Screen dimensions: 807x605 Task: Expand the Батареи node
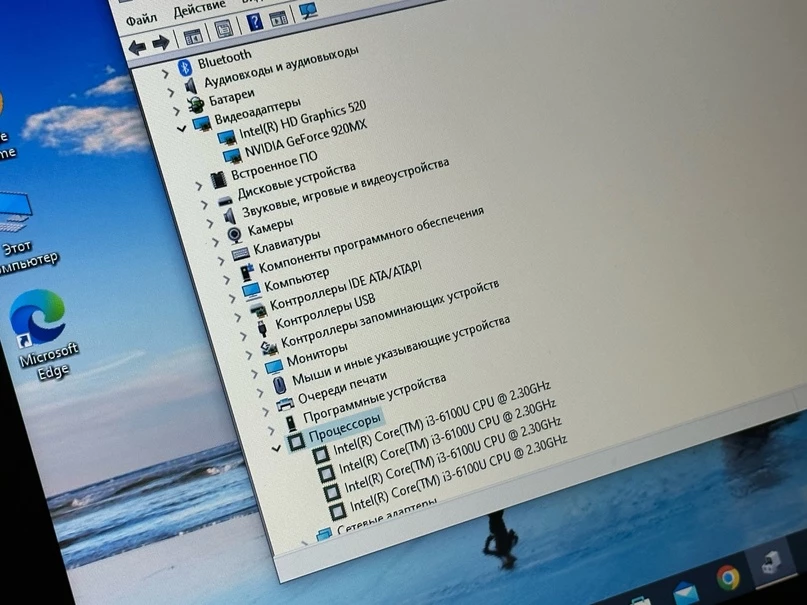click(x=176, y=111)
